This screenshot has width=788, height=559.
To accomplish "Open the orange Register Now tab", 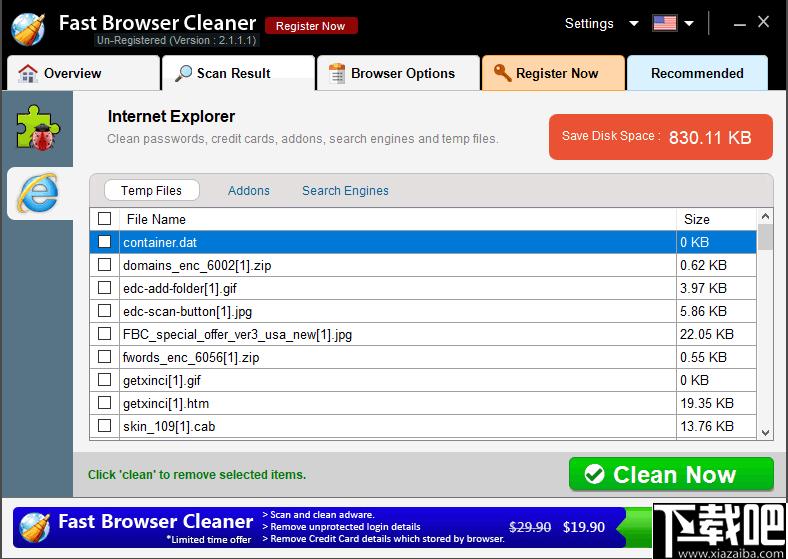I will (553, 73).
